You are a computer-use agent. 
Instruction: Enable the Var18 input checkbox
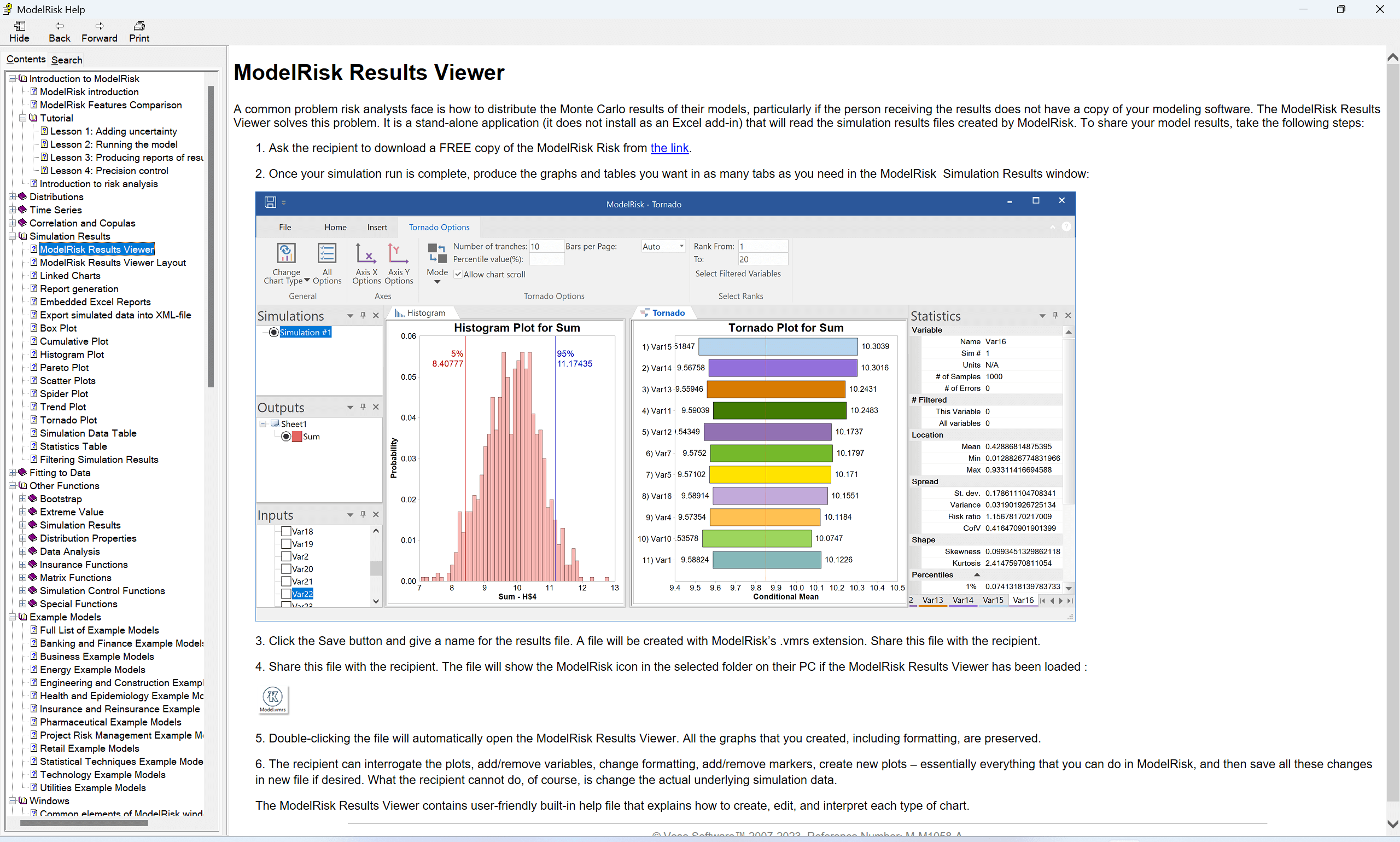pyautogui.click(x=287, y=531)
